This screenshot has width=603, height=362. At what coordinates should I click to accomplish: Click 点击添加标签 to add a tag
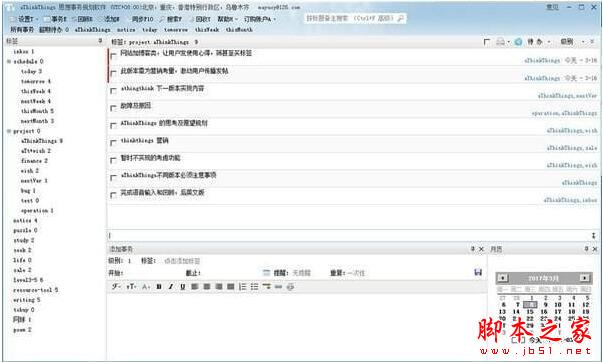182,261
